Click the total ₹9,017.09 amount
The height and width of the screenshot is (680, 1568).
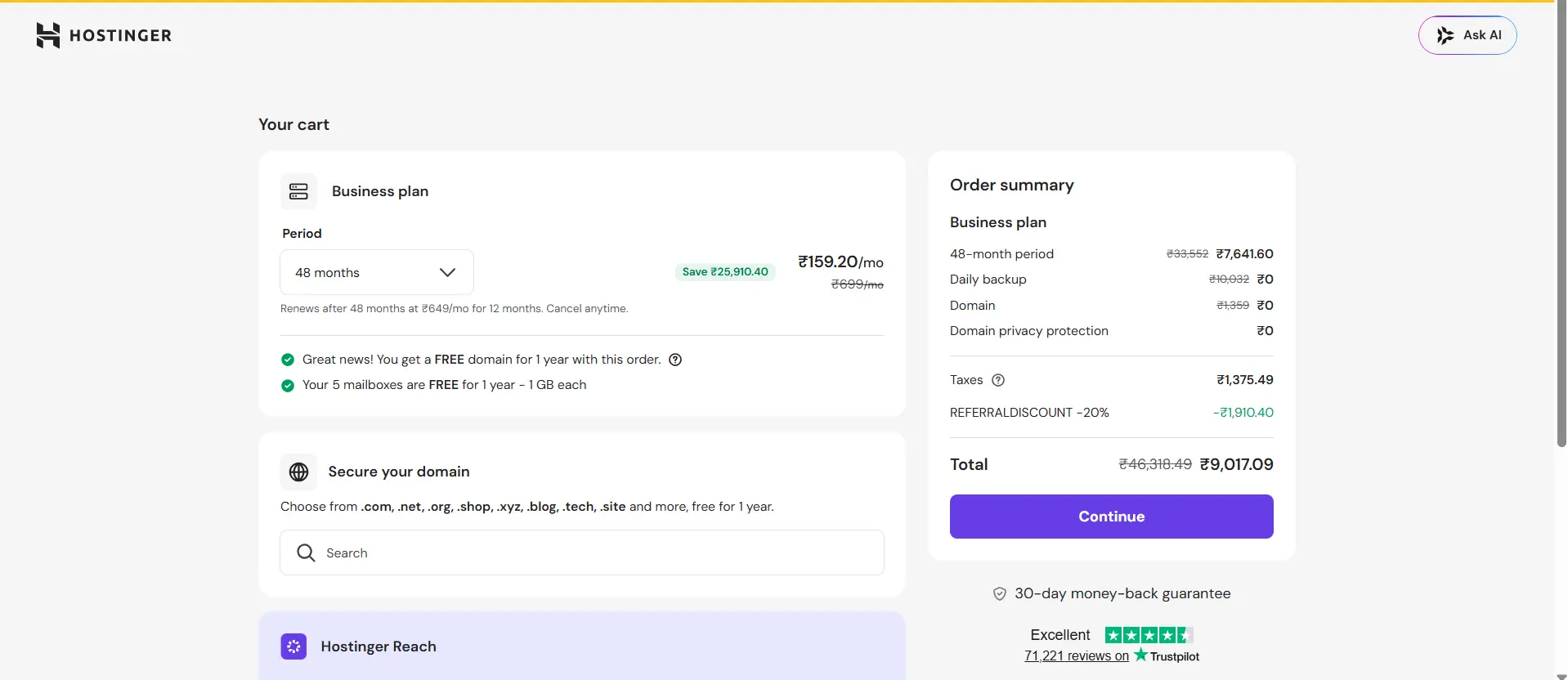click(x=1236, y=464)
